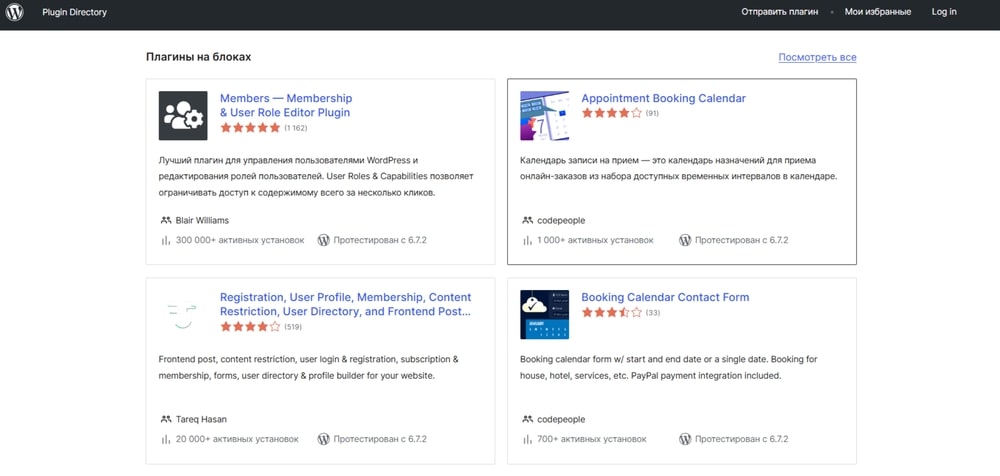Click author icon beside Blair Williams
Viewport: 1000px width, 476px height.
(x=166, y=220)
